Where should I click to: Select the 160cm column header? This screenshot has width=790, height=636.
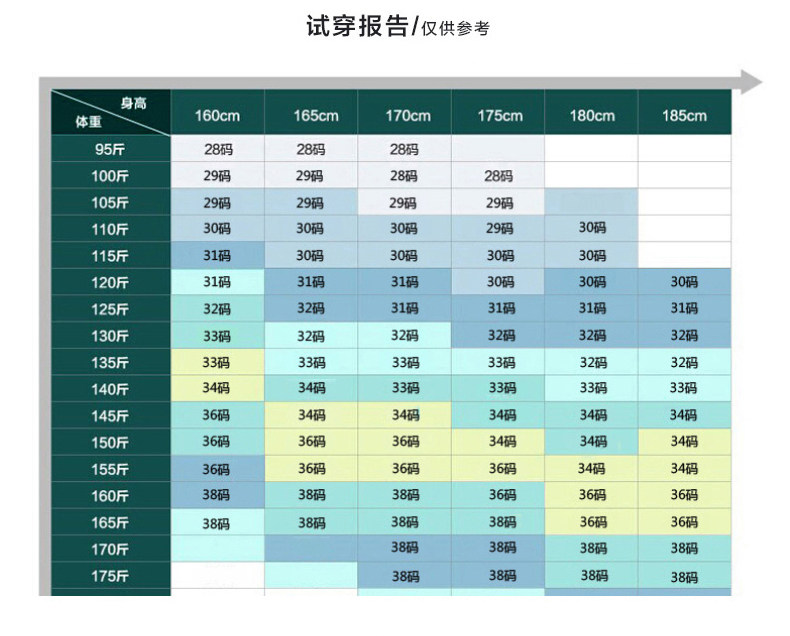click(217, 112)
